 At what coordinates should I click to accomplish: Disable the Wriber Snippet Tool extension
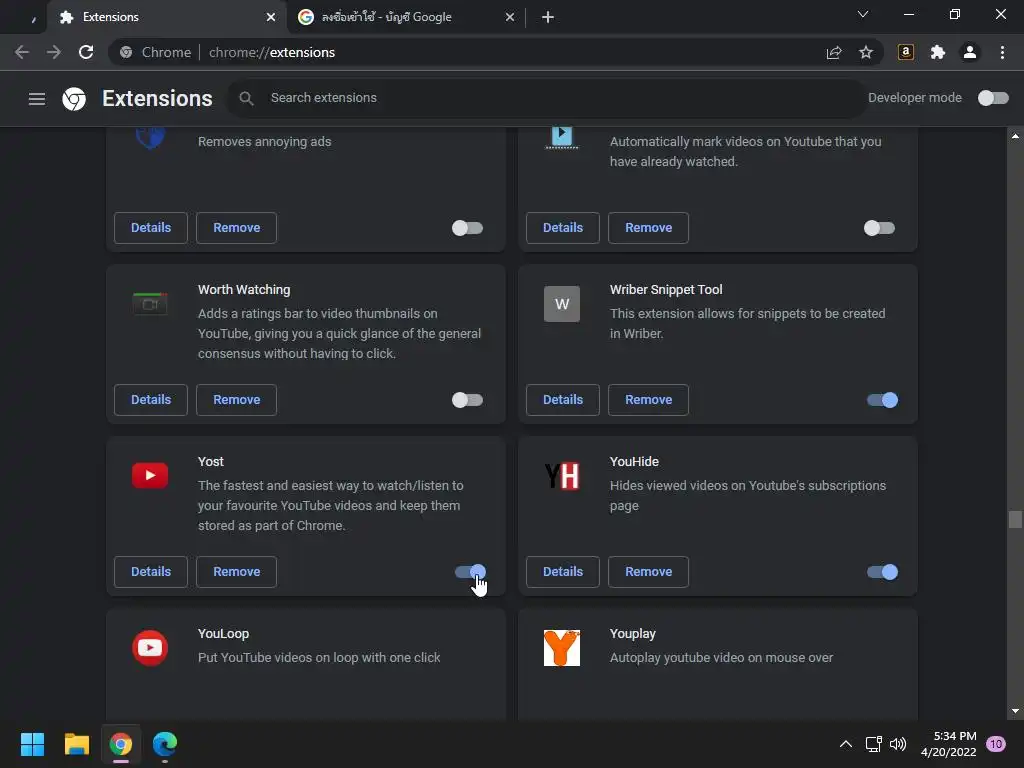[x=882, y=400]
